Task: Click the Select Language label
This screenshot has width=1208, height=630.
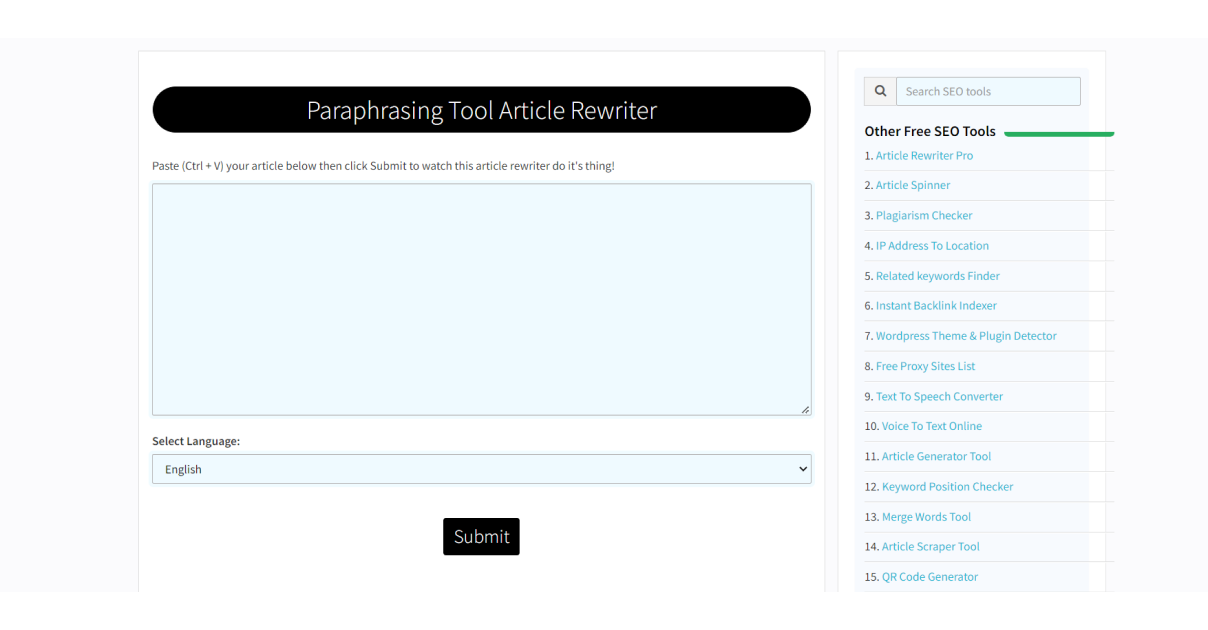Action: click(x=196, y=441)
